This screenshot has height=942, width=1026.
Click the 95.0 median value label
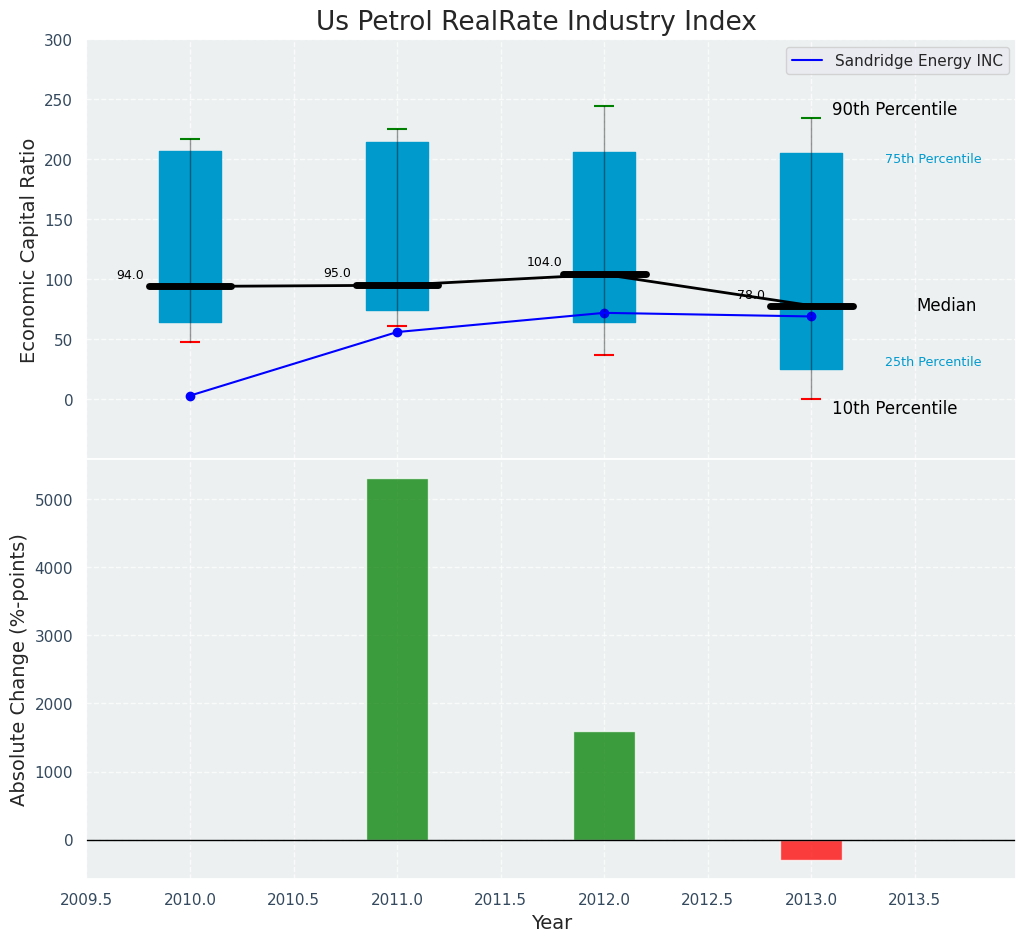[x=337, y=273]
